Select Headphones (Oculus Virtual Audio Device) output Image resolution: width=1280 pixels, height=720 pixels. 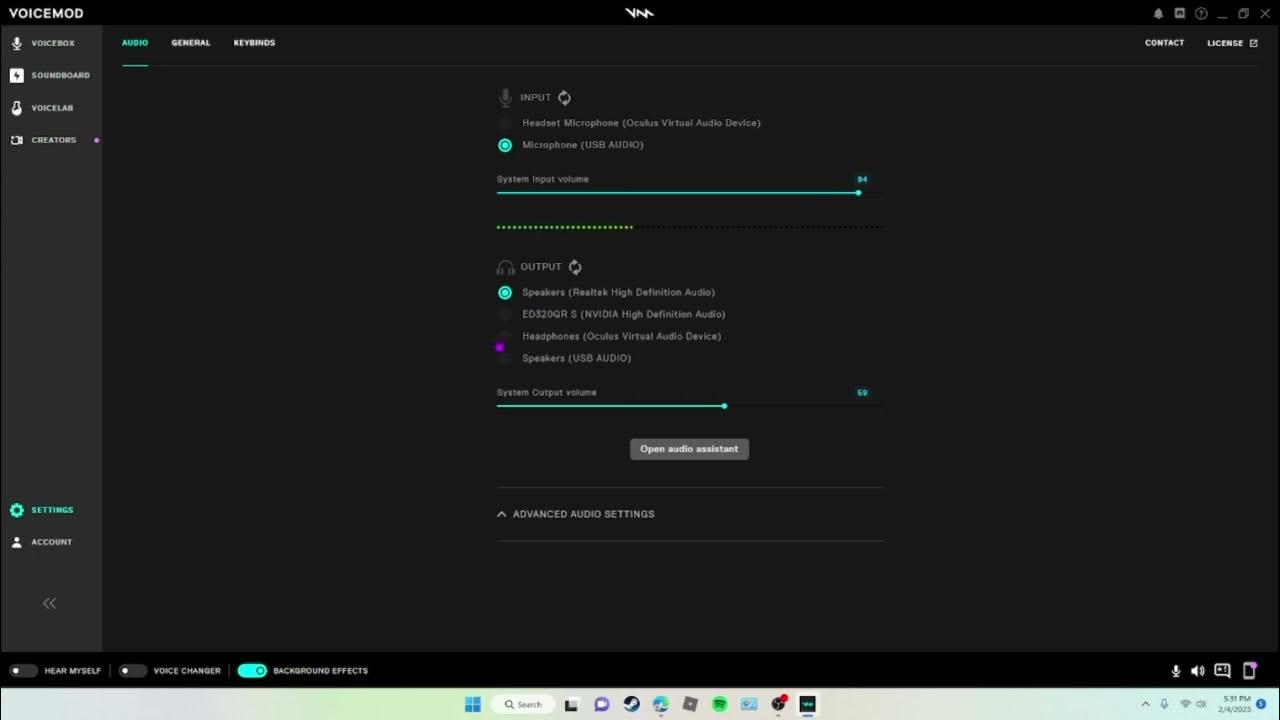(x=610, y=336)
